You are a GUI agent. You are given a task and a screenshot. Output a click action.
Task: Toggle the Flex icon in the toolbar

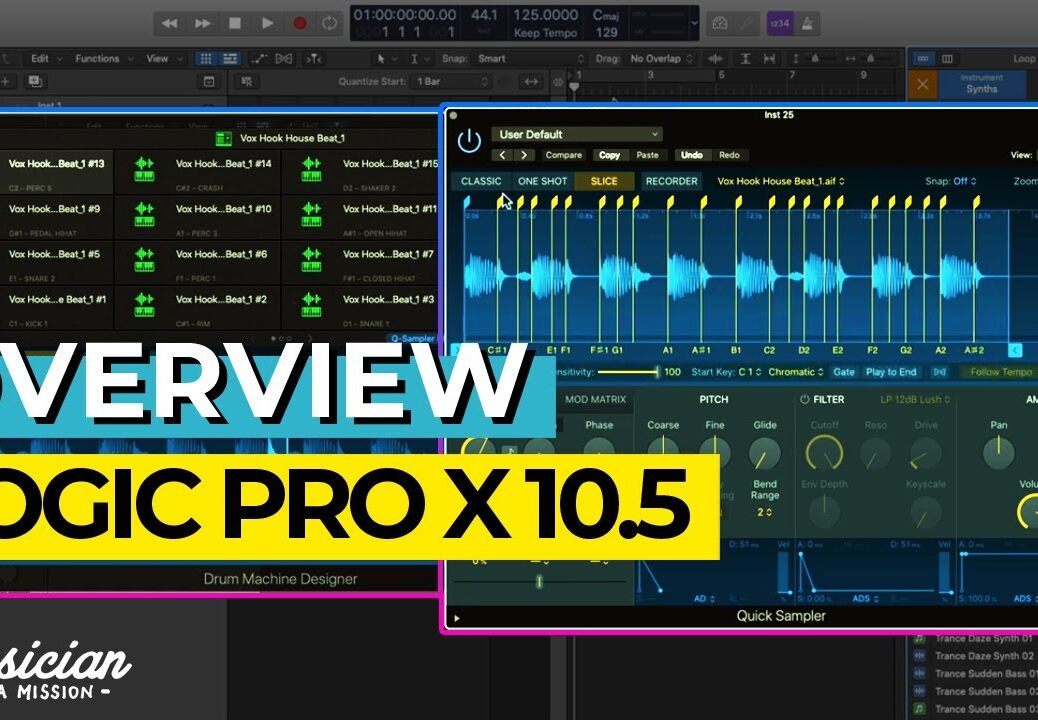coord(284,59)
